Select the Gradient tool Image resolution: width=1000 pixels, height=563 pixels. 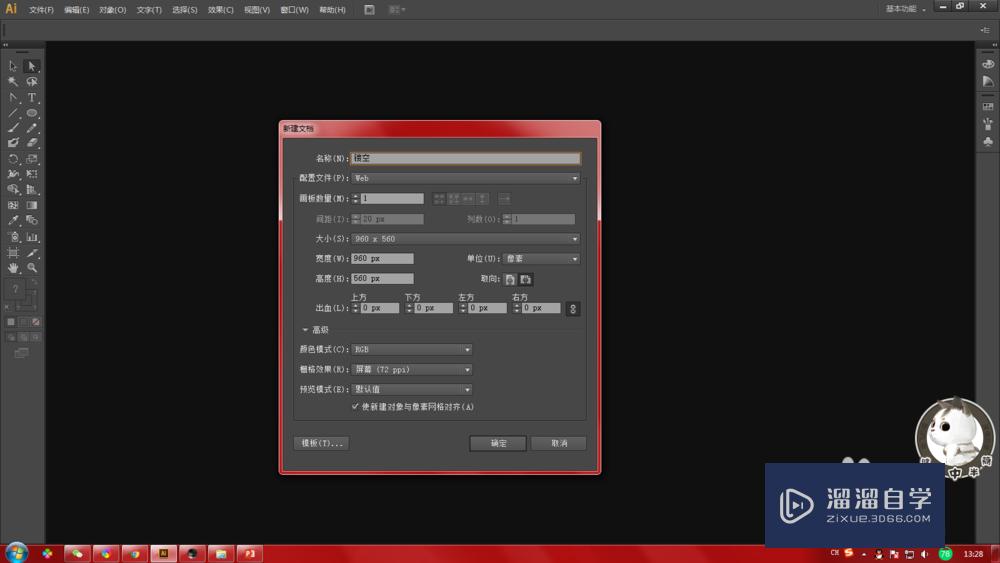[x=32, y=205]
